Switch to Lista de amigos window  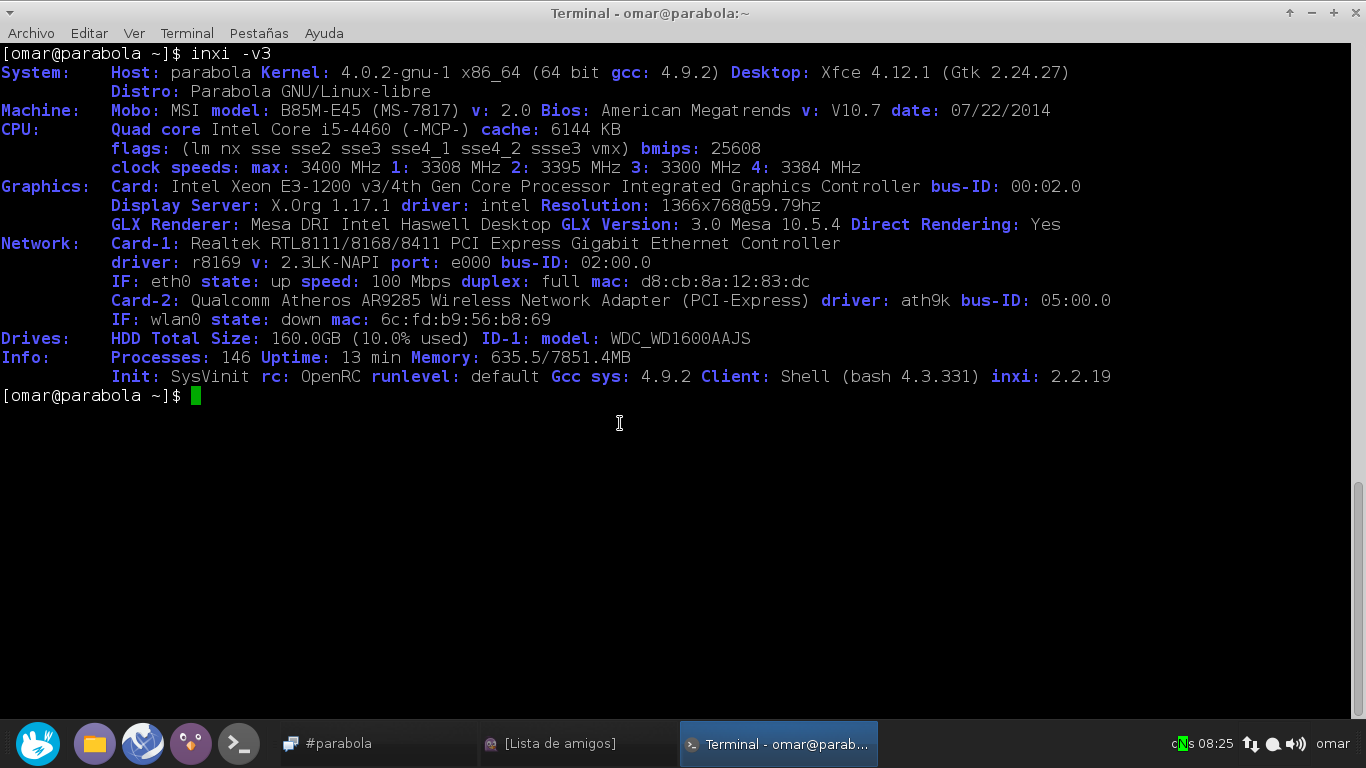click(x=578, y=744)
